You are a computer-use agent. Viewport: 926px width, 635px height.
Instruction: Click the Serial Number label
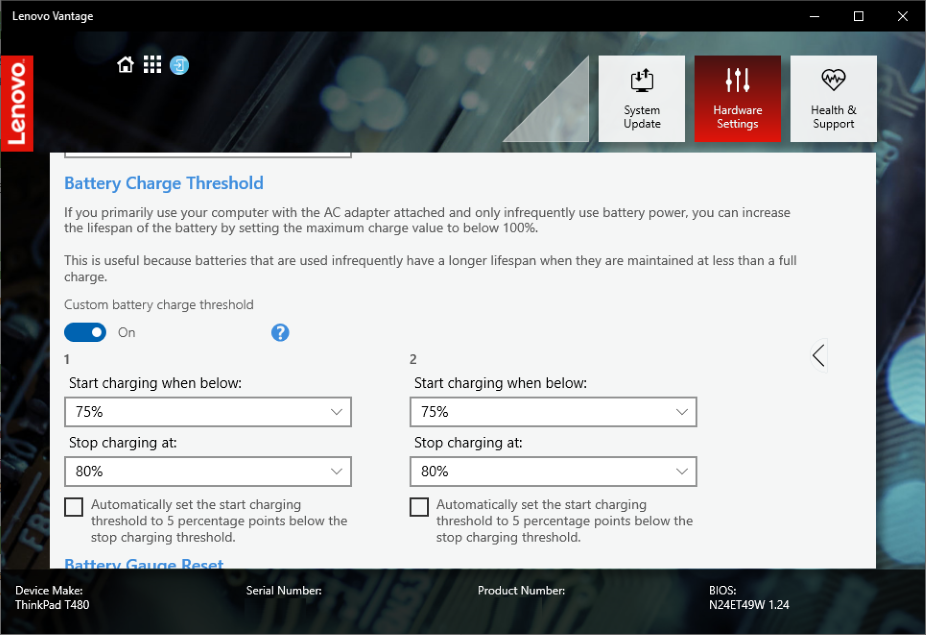(x=283, y=591)
